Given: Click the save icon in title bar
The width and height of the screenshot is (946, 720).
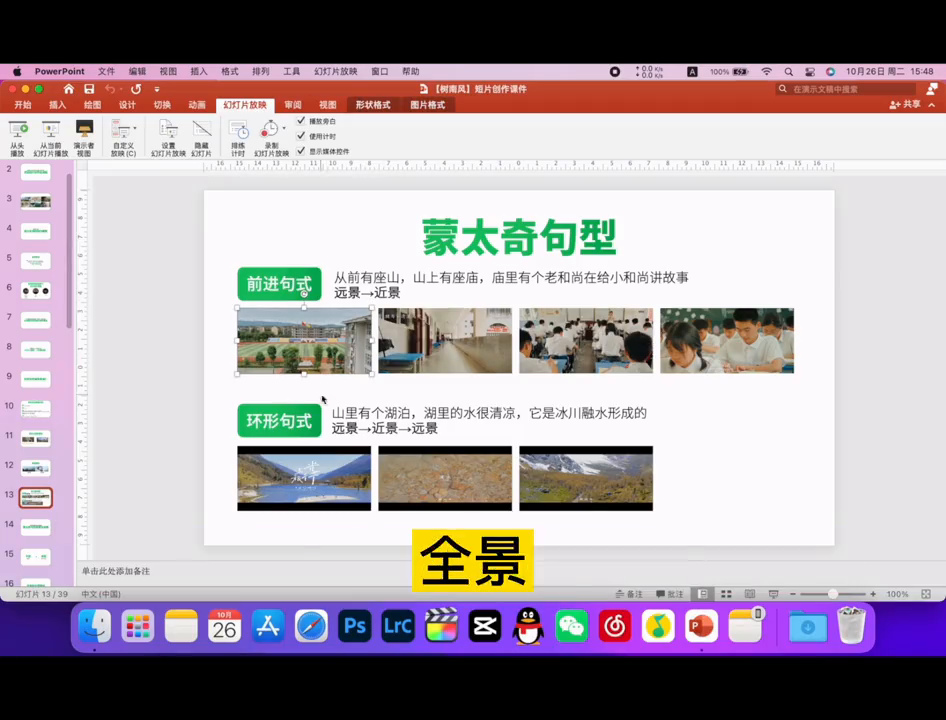Looking at the screenshot, I should click(x=88, y=89).
